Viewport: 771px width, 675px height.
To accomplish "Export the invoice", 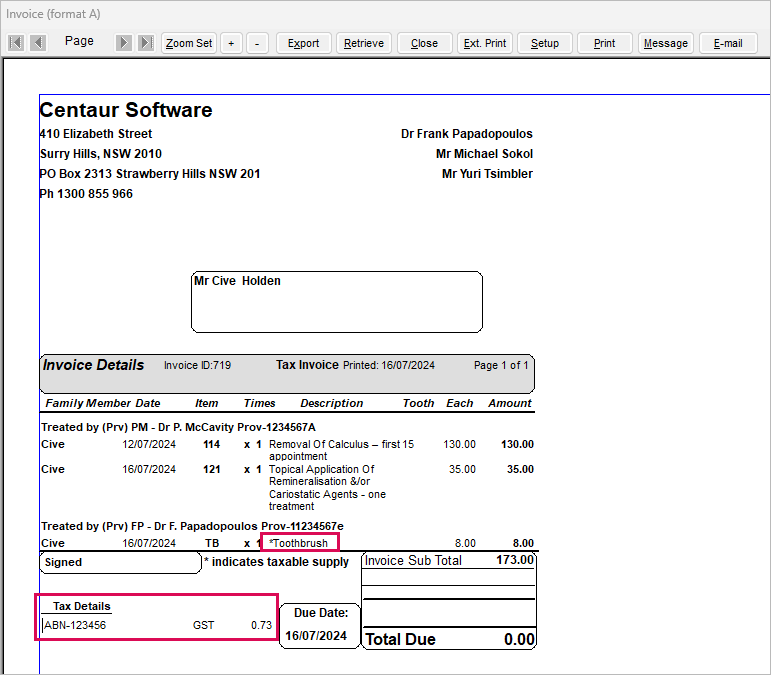I will (x=303, y=43).
